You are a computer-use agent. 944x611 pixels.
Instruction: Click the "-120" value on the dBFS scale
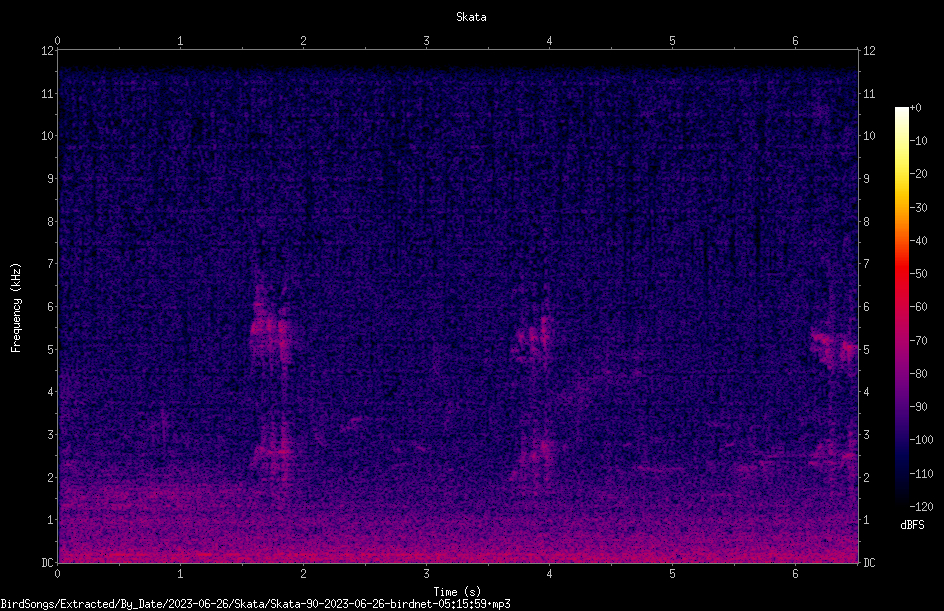pos(921,507)
